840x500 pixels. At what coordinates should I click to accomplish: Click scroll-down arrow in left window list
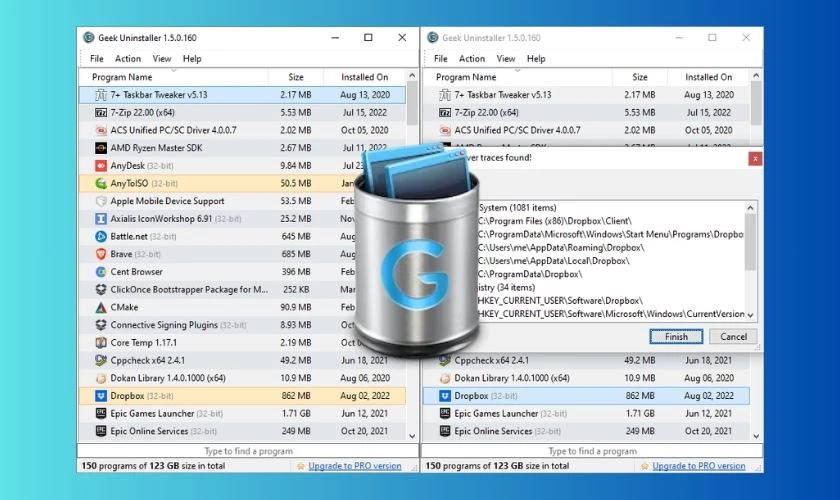point(412,436)
